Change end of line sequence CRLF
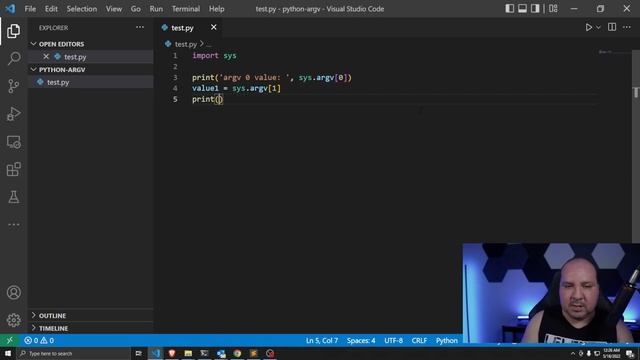 click(419, 340)
